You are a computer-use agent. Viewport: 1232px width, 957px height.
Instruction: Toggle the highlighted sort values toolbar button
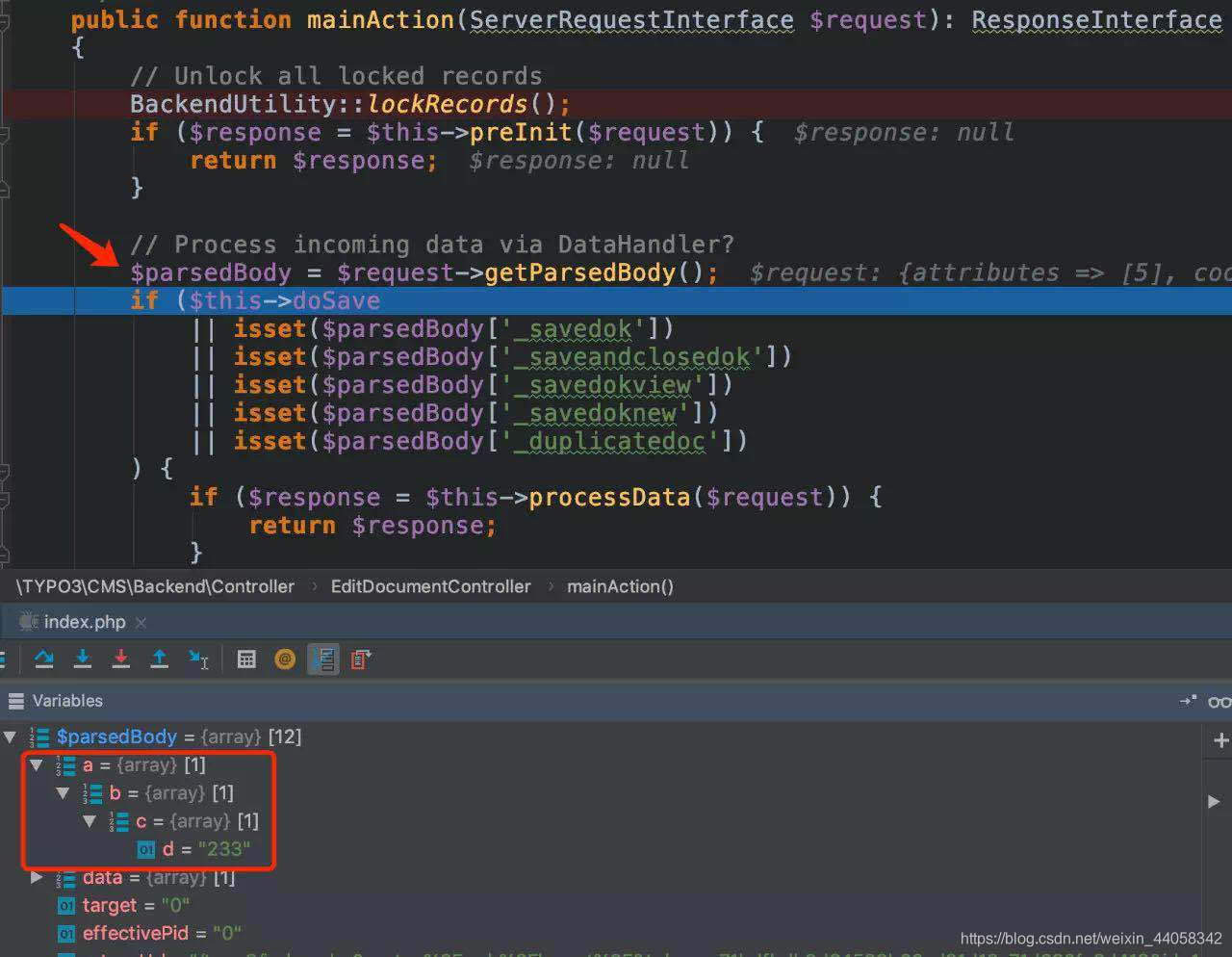[323, 660]
